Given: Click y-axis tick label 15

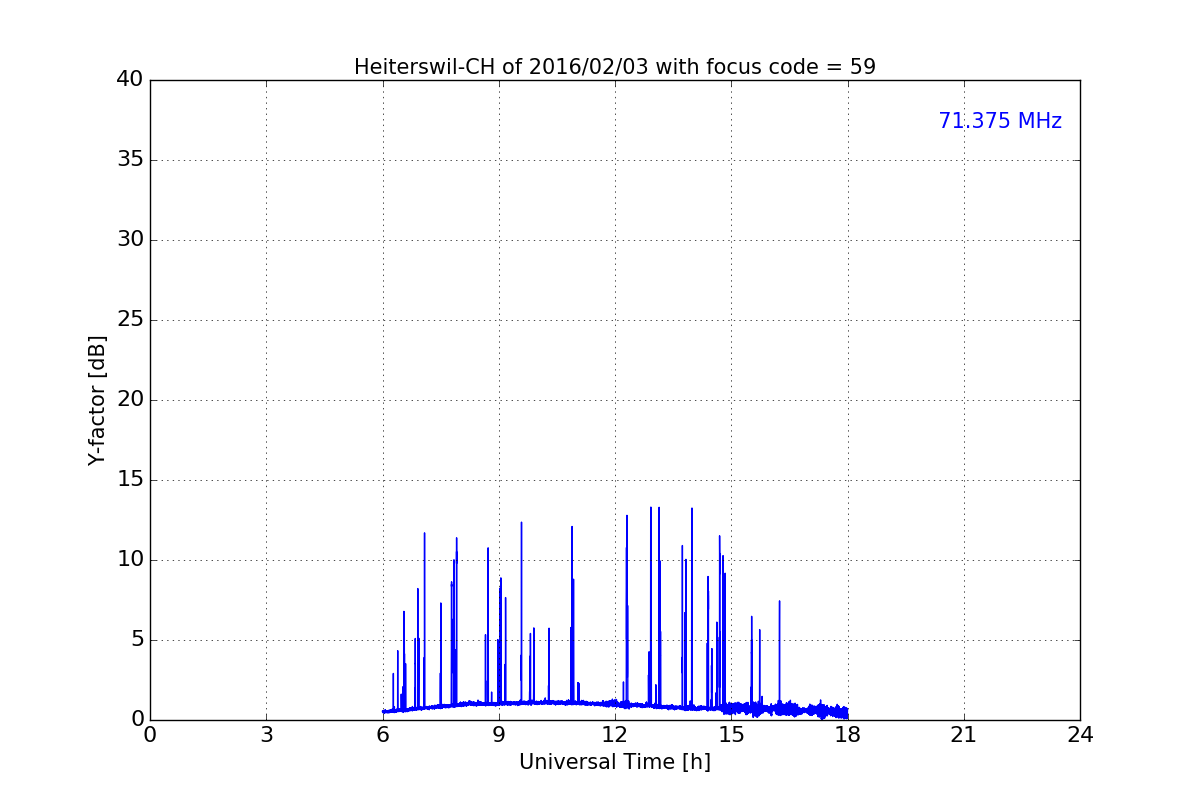Looking at the screenshot, I should 130,480.
